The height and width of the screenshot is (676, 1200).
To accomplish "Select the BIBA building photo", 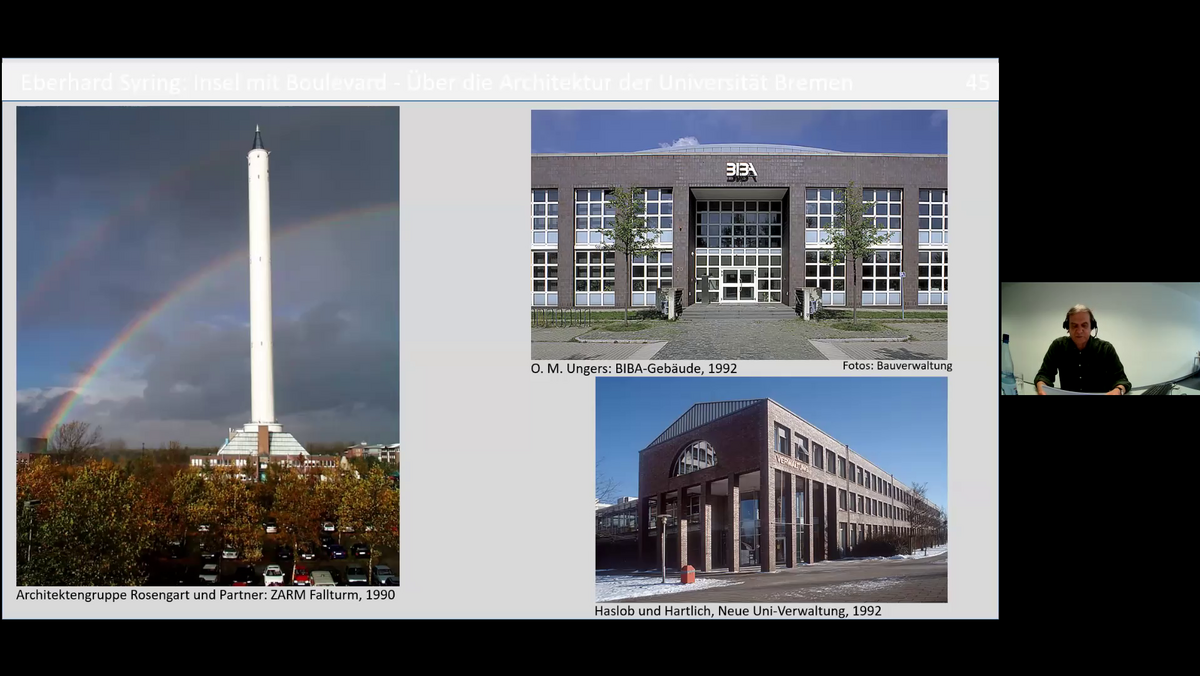I will click(x=738, y=234).
